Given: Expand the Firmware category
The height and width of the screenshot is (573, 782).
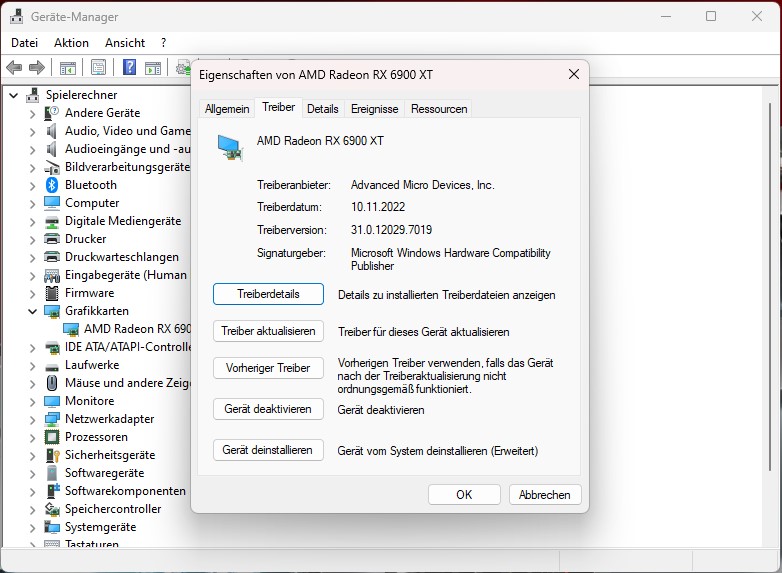Looking at the screenshot, I should (32, 293).
